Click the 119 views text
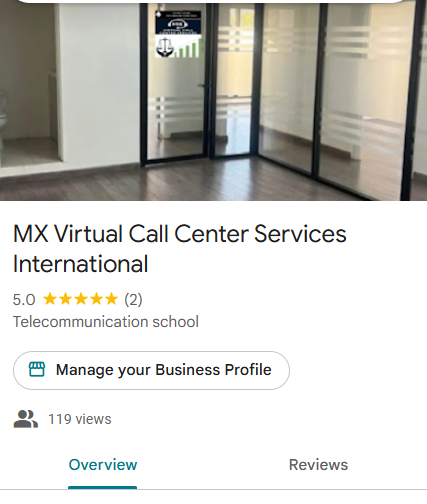This screenshot has width=427, height=504. (80, 419)
